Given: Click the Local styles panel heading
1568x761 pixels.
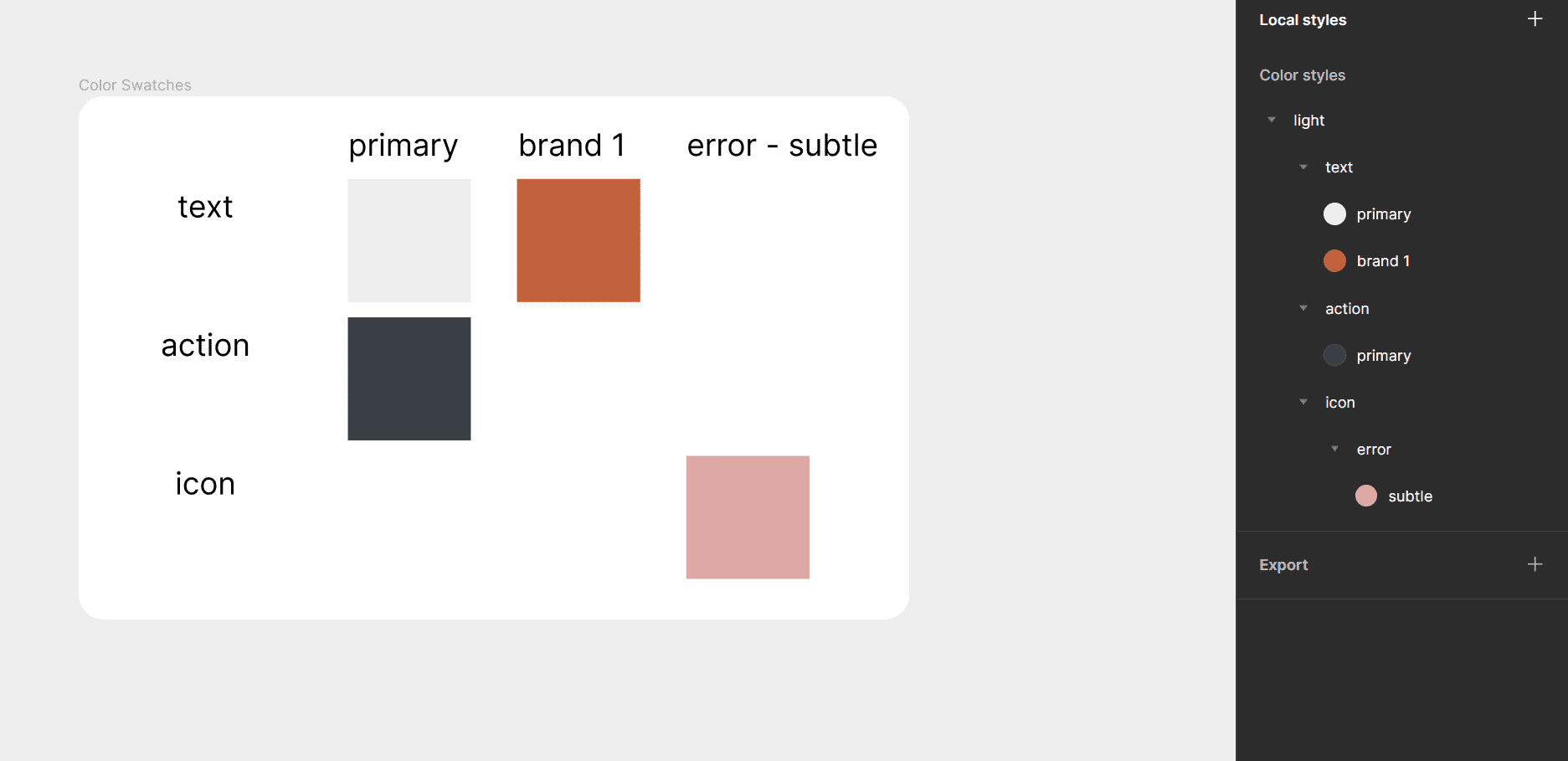Looking at the screenshot, I should [1303, 20].
